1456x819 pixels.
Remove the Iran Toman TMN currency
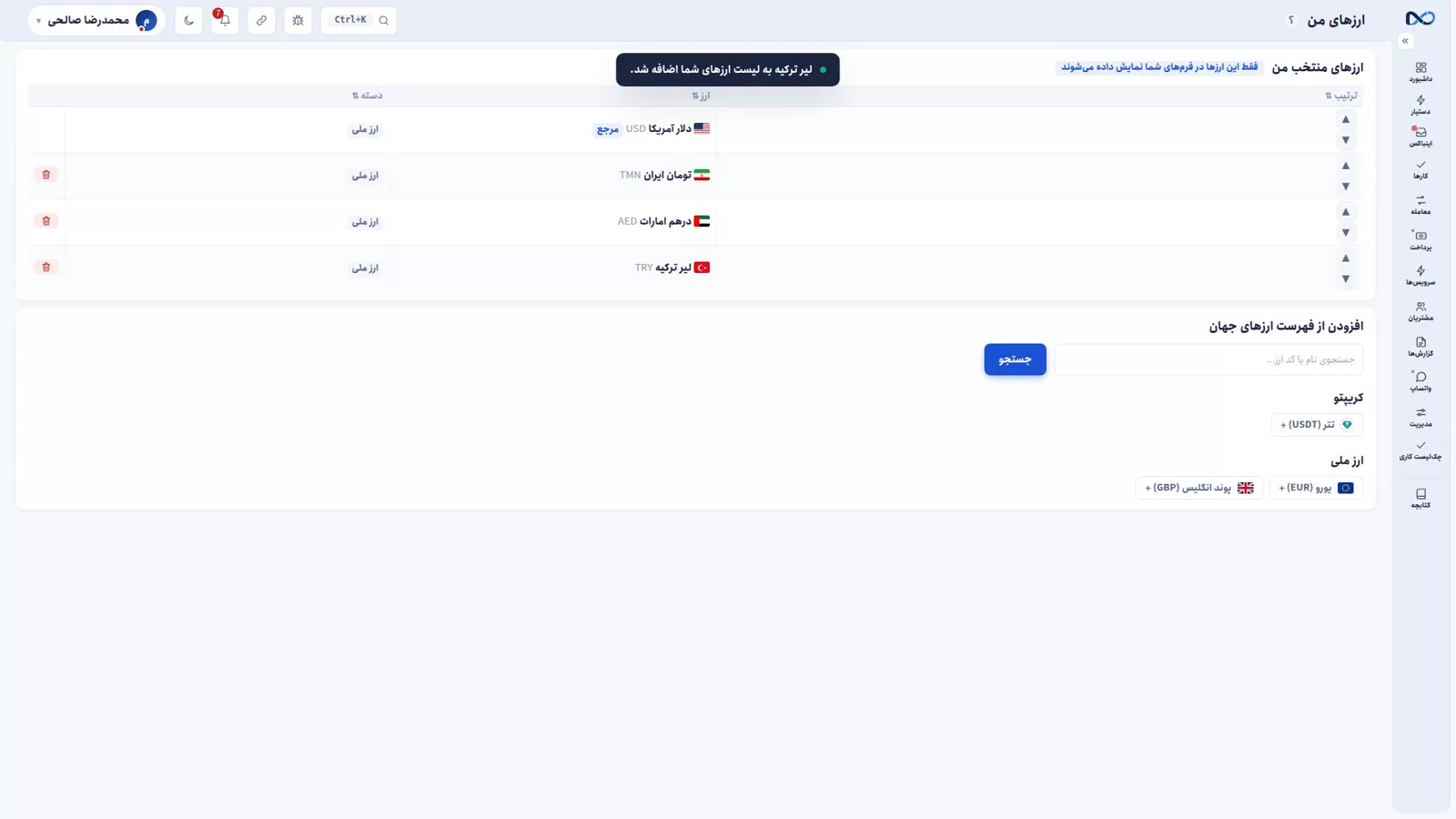coord(46,175)
